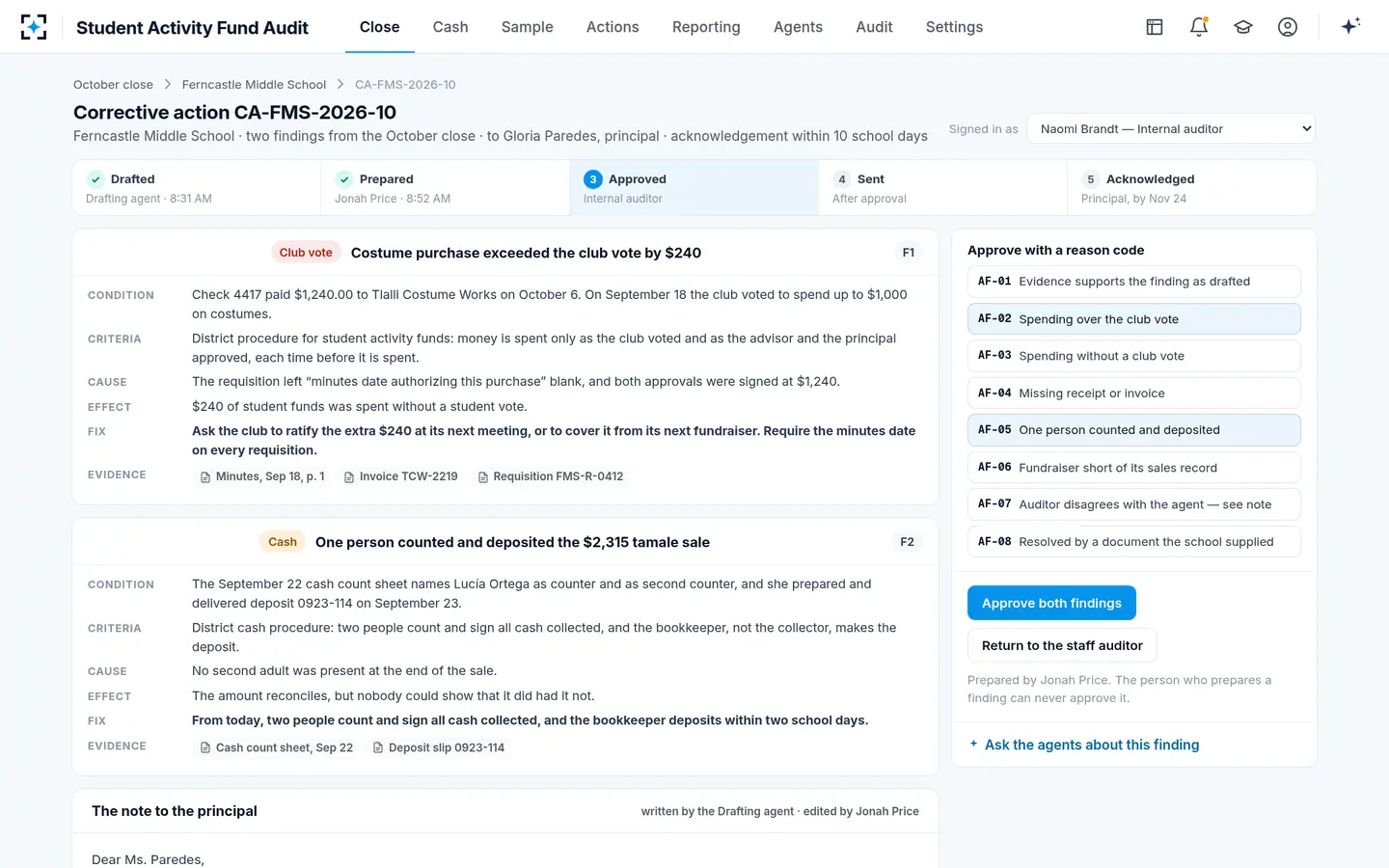Toggle reason code AF-06 Fundraiser short
1389x868 pixels.
tap(1133, 468)
